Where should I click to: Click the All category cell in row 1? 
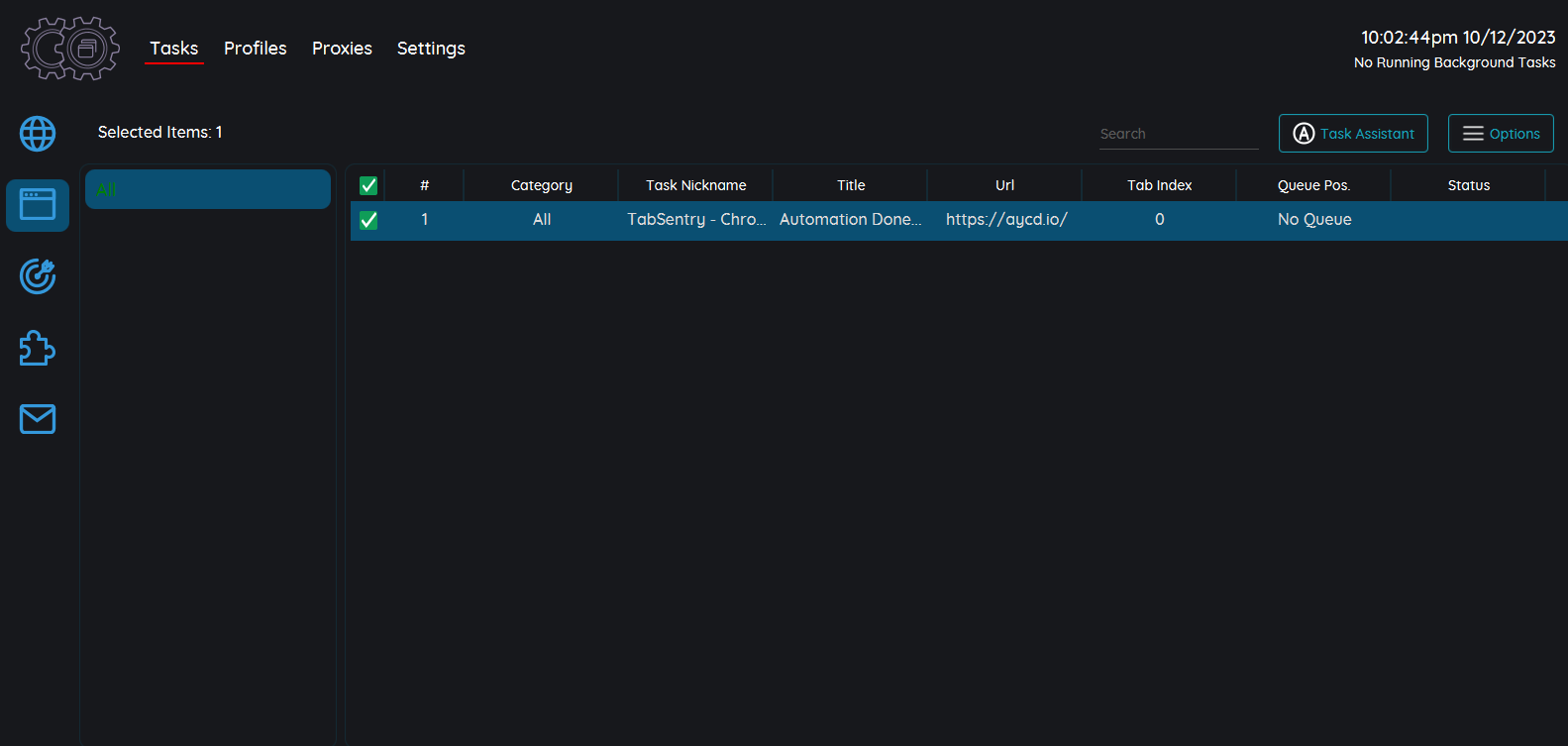click(x=542, y=220)
